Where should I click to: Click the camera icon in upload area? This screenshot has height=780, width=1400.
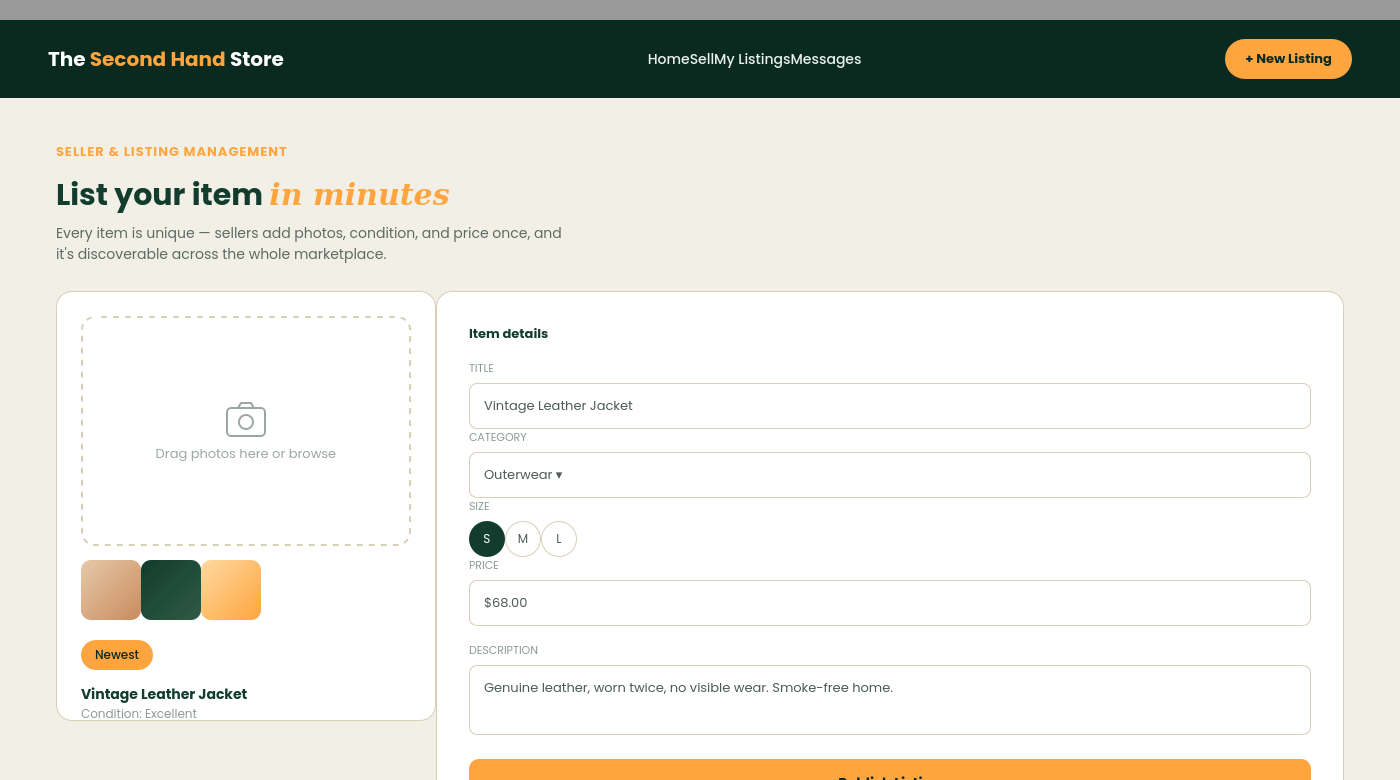[246, 420]
